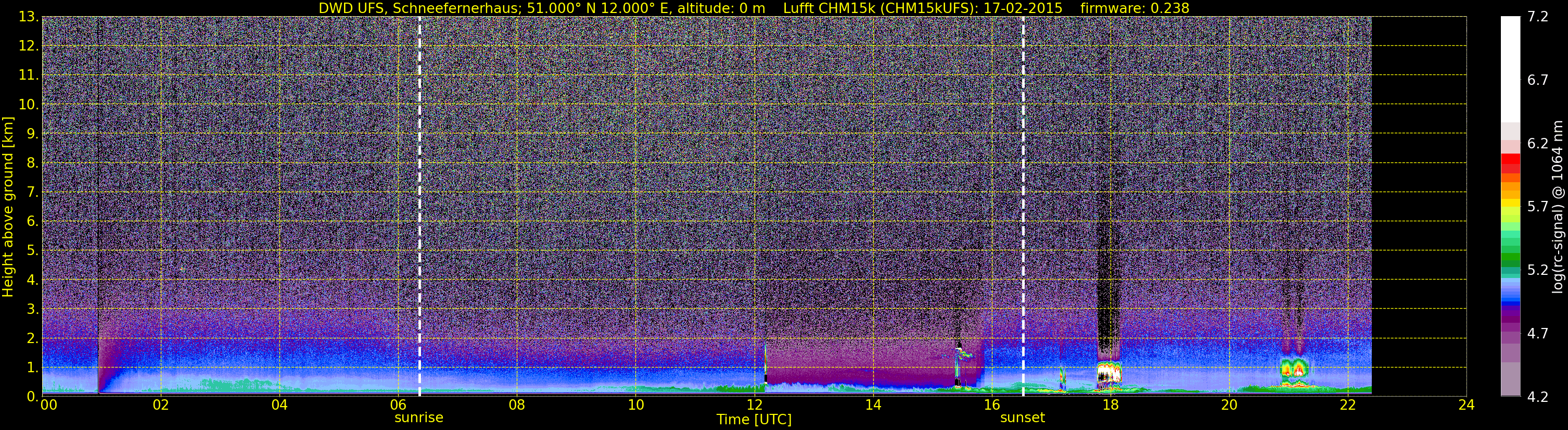Click the '7.2' colorbar value label
Viewport: 1568px width, 430px height.
pos(1538,17)
